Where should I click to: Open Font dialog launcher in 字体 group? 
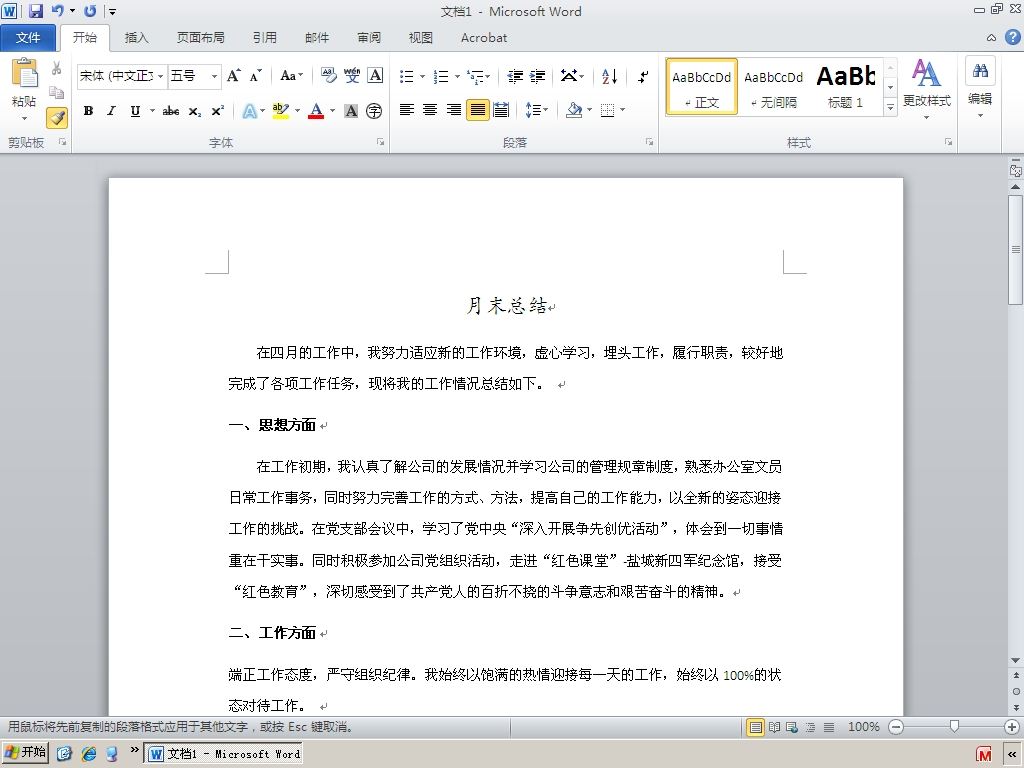coord(381,142)
